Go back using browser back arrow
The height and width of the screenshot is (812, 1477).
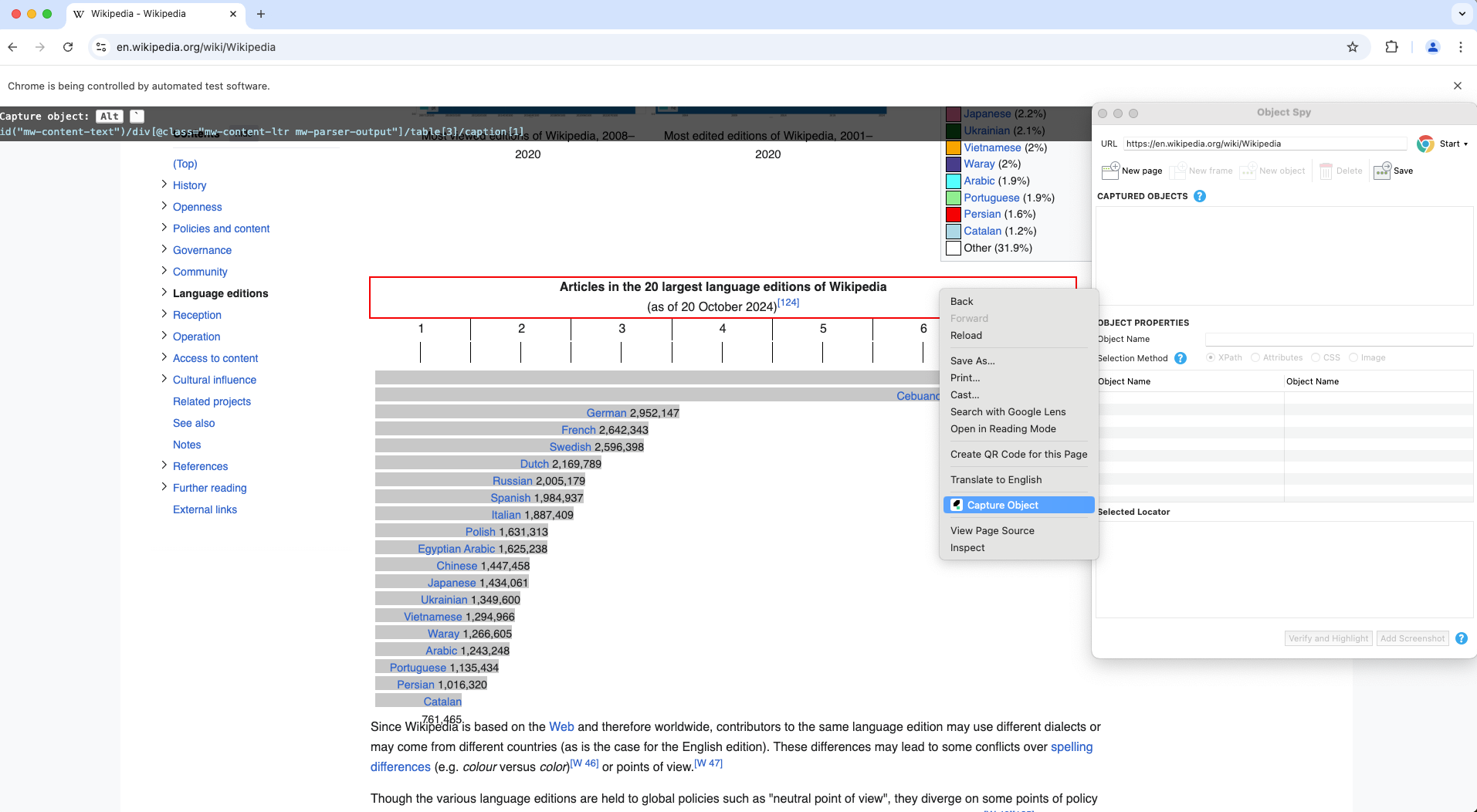[12, 47]
